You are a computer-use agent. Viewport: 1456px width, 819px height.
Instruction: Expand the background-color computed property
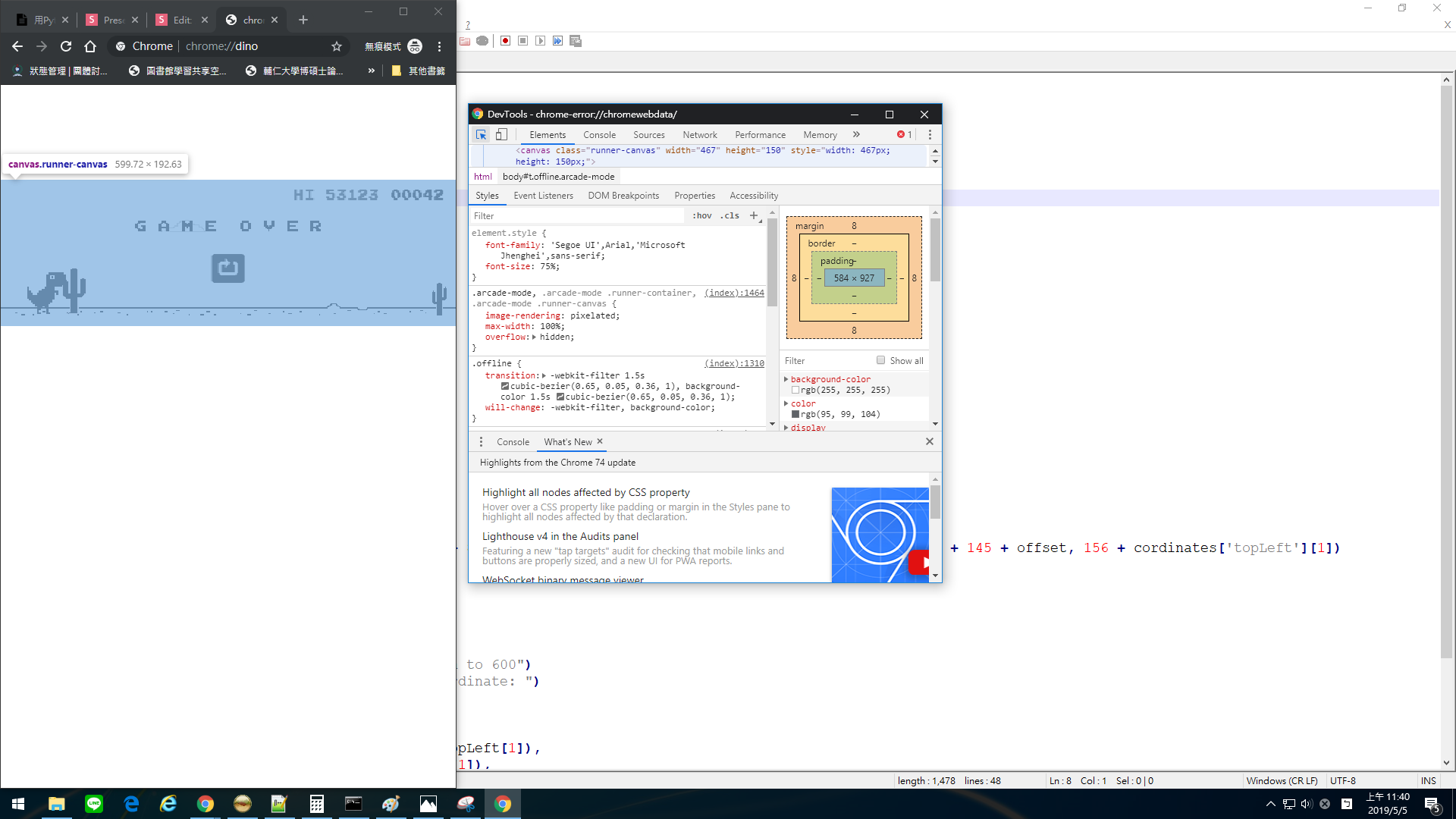tap(786, 379)
